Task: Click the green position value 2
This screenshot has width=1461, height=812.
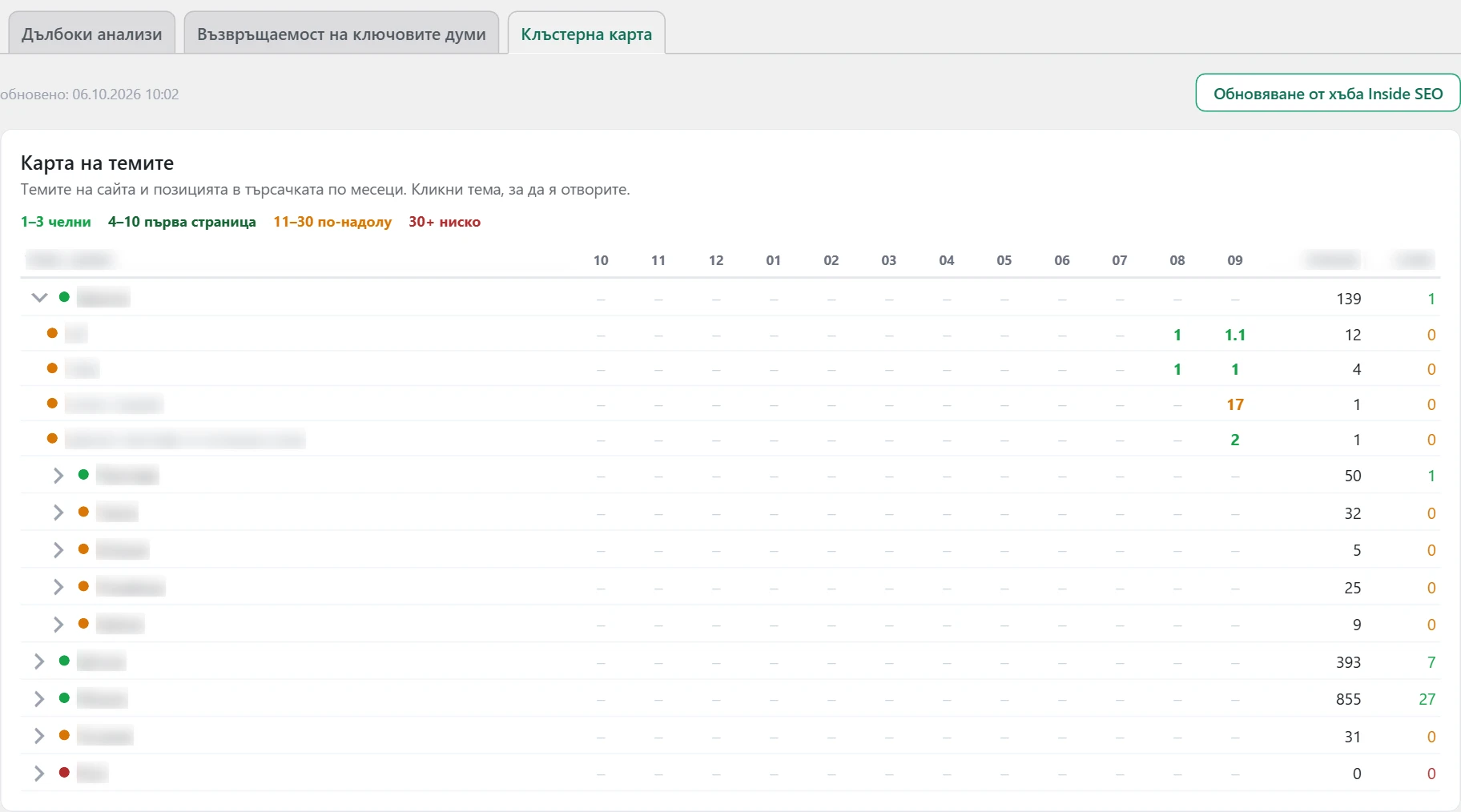Action: (1234, 440)
